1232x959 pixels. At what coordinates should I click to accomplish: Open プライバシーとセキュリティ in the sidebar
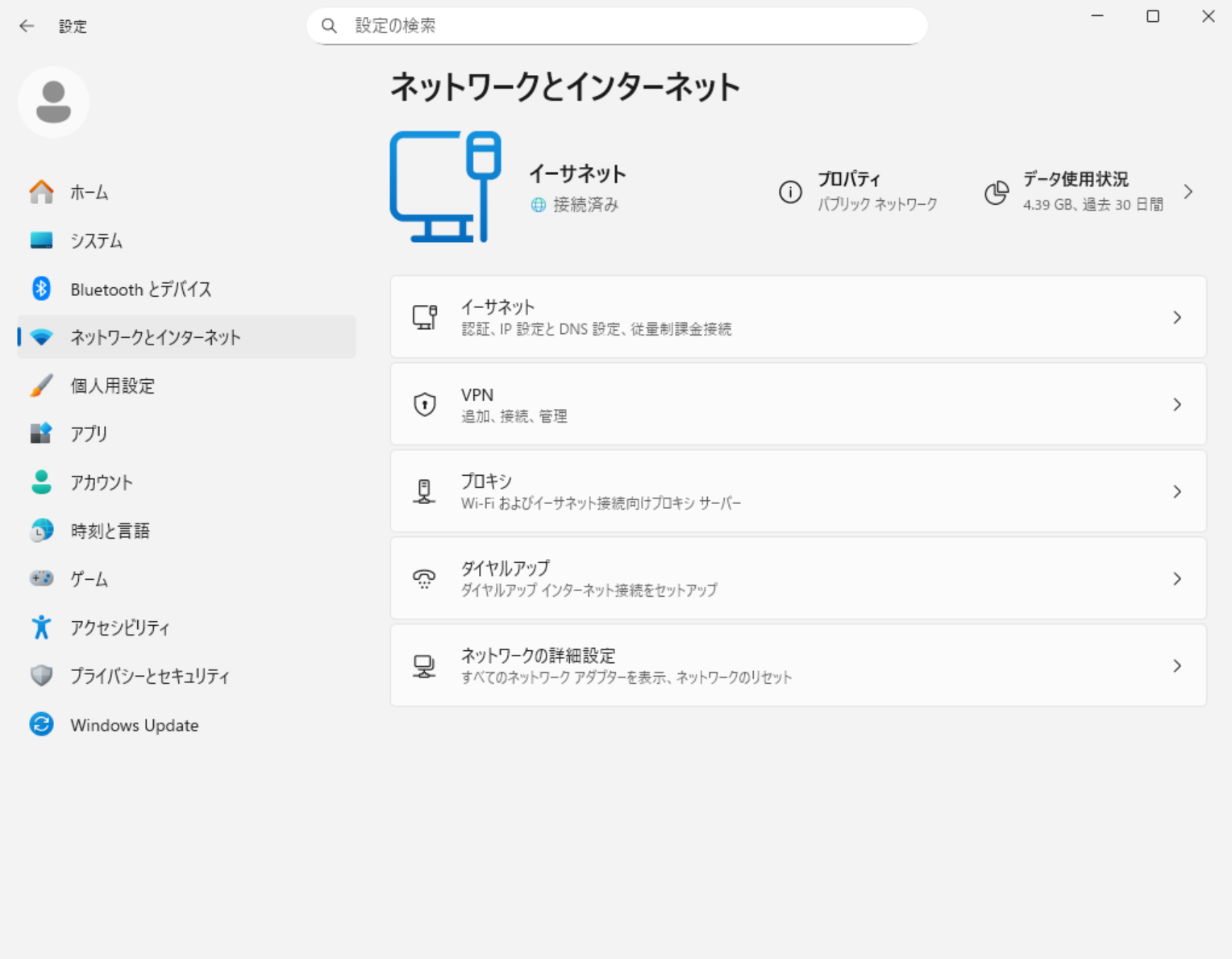point(149,676)
